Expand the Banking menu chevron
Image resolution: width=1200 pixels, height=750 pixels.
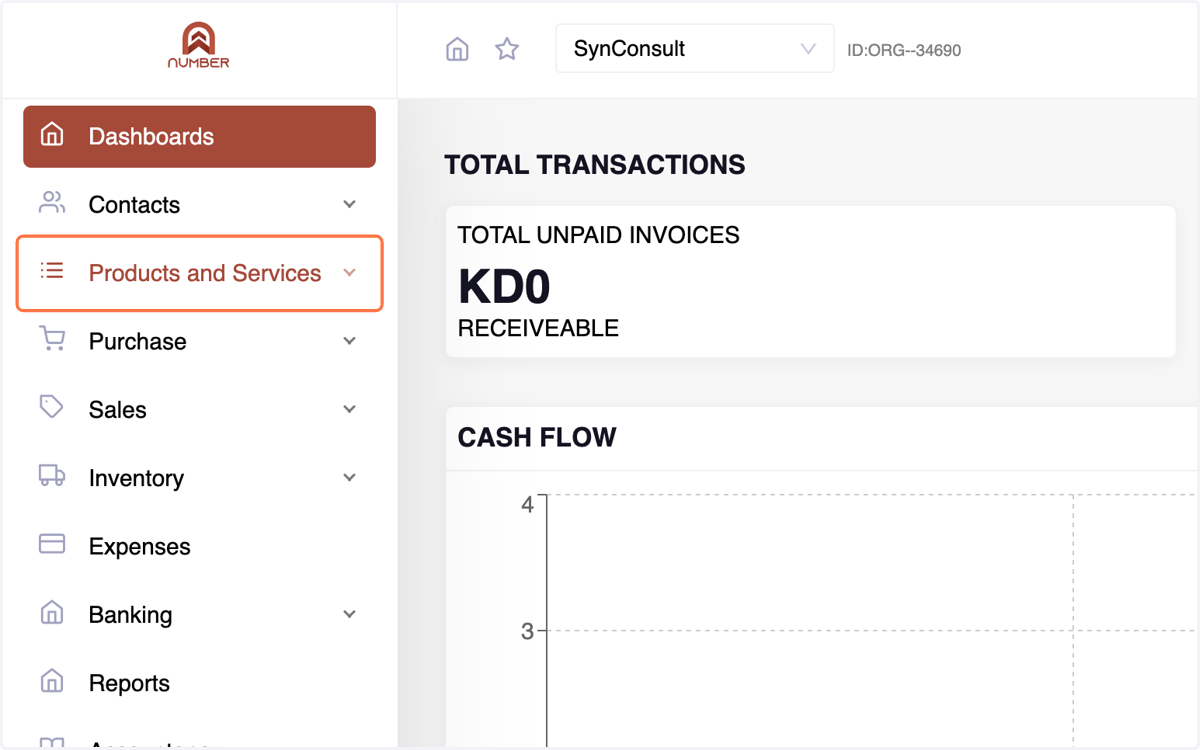point(349,614)
